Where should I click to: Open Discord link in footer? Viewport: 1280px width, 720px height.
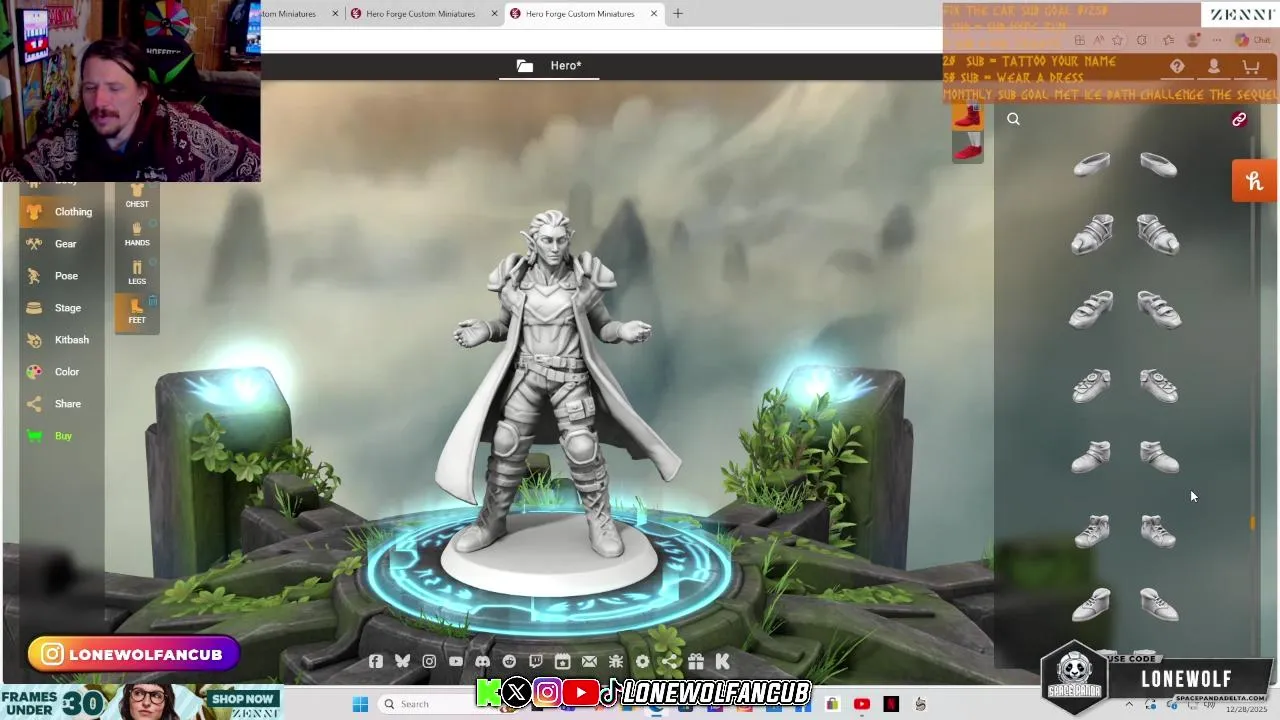[x=483, y=661]
